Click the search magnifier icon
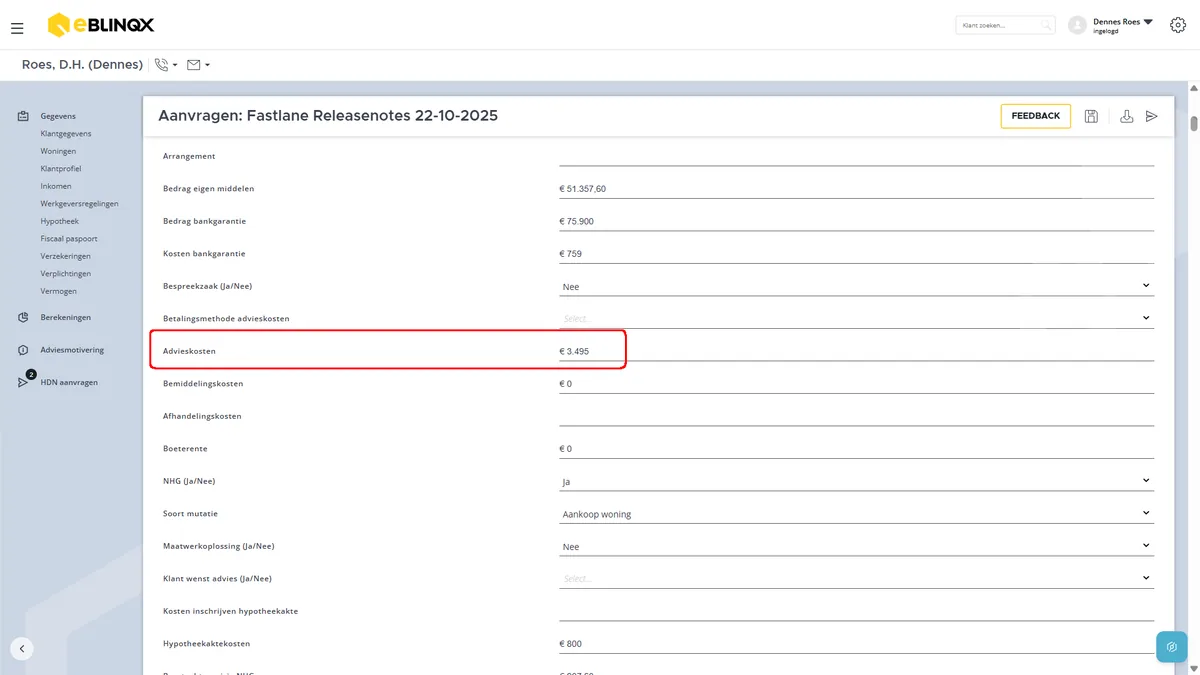Screen dimensions: 1200x675 (1046, 25)
